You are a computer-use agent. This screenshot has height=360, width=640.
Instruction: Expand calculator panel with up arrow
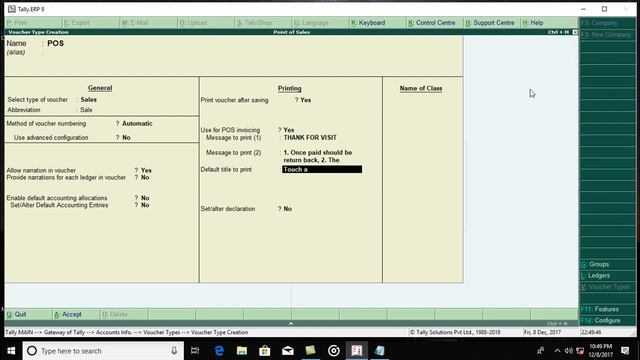point(291,323)
